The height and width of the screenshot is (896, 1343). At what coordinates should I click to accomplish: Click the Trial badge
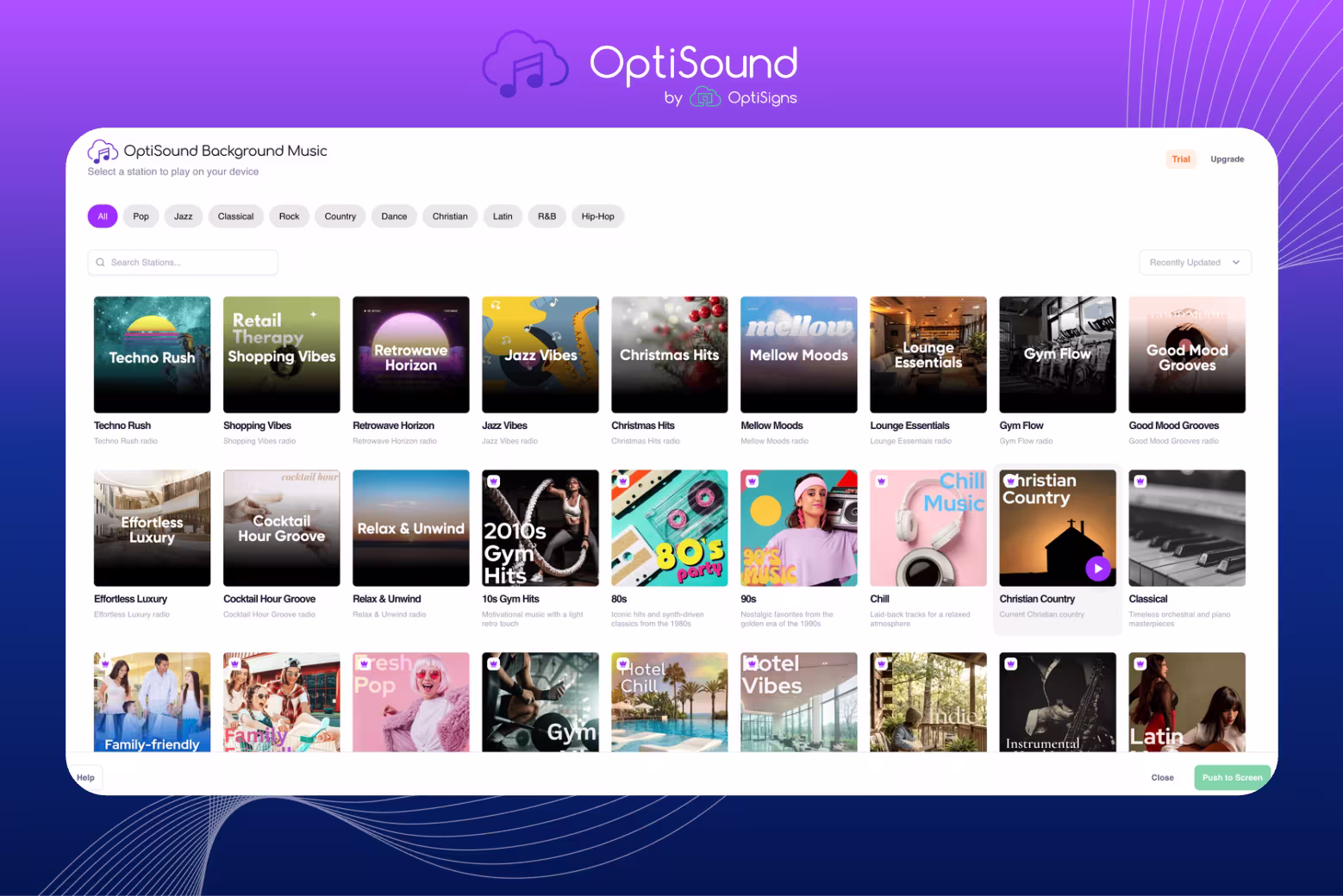click(x=1181, y=159)
